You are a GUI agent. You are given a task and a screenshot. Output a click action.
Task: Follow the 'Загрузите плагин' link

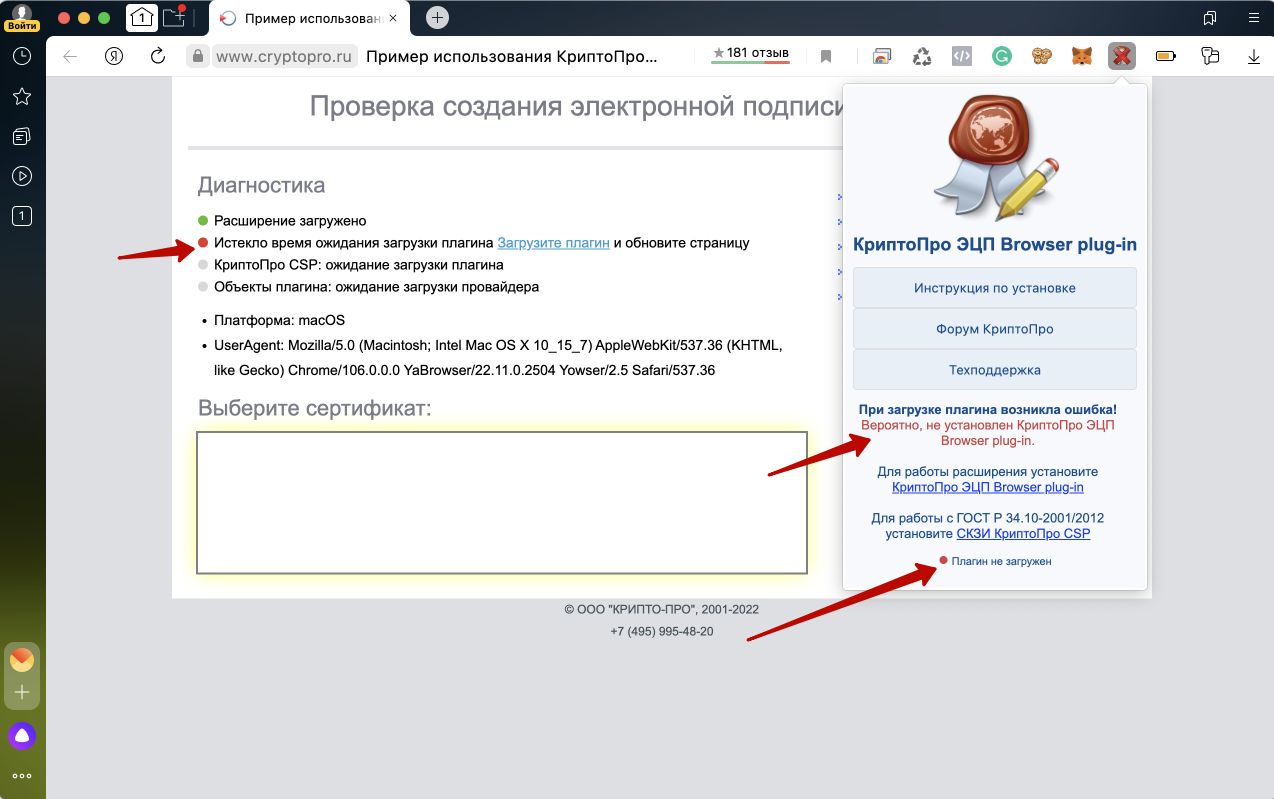553,243
